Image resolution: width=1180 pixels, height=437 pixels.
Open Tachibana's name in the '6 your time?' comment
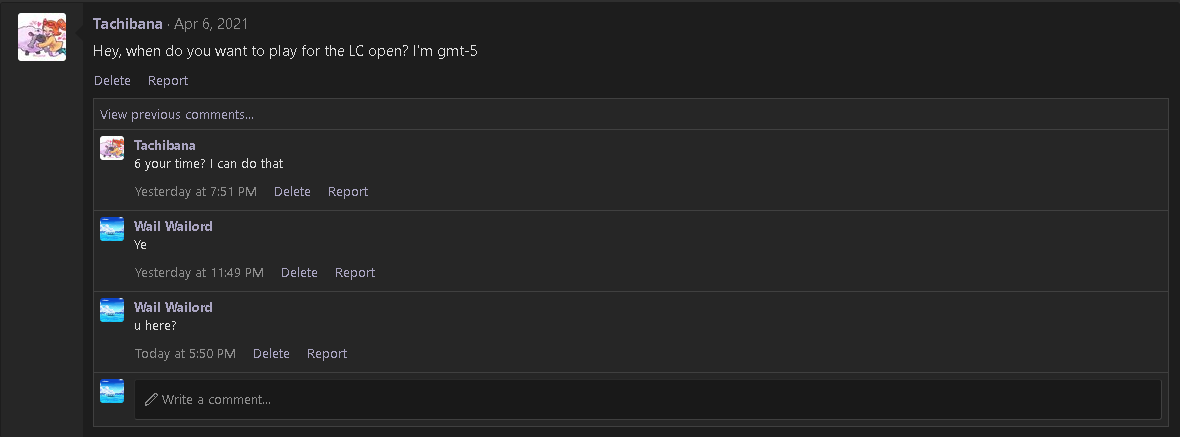[165, 145]
